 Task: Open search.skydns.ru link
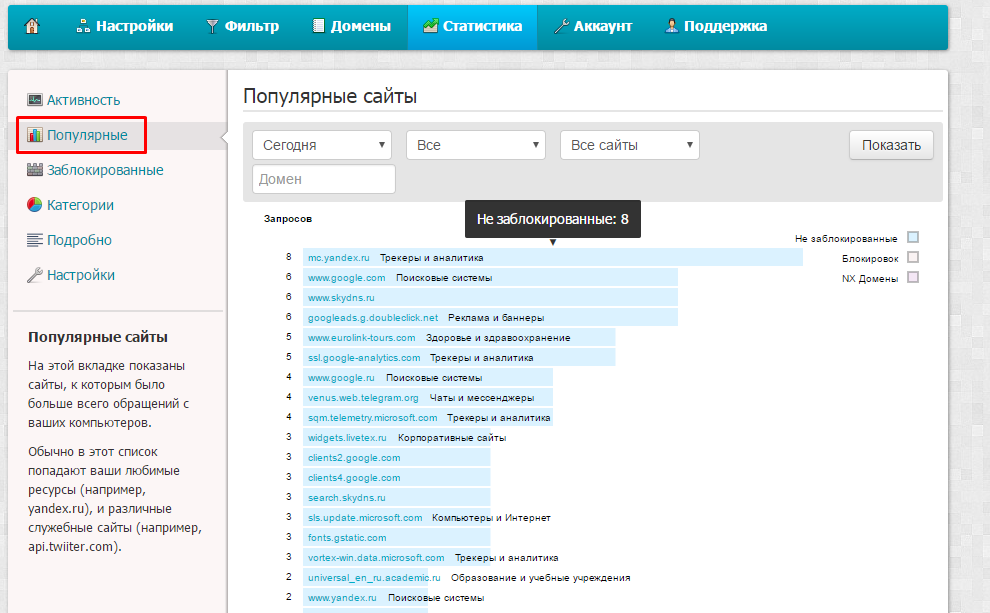[347, 497]
